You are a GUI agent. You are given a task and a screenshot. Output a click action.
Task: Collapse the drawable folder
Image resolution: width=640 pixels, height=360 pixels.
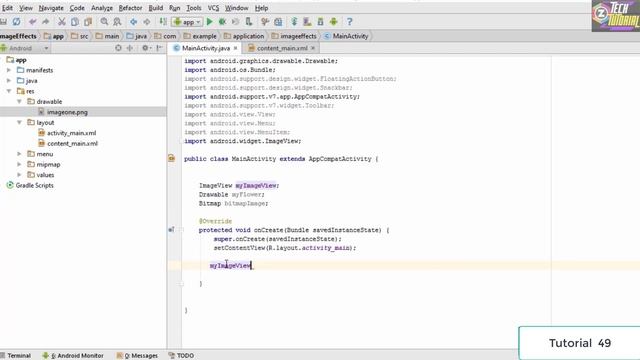19,102
